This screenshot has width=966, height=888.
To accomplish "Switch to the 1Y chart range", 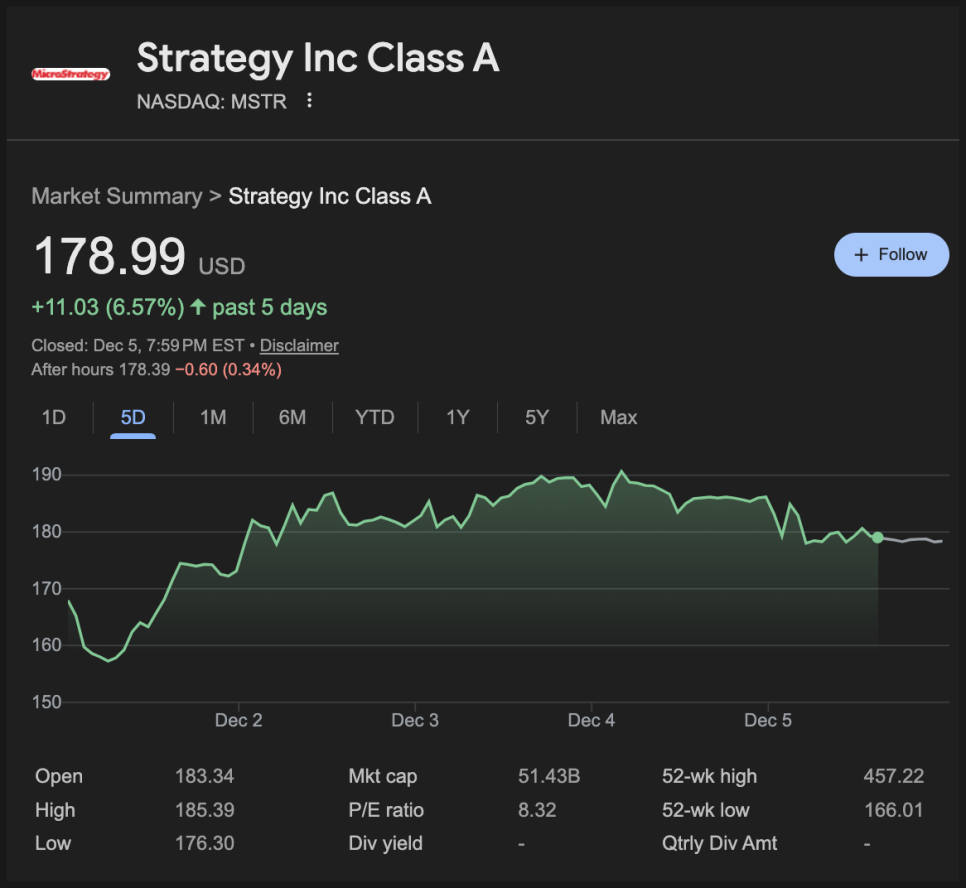I will click(457, 418).
